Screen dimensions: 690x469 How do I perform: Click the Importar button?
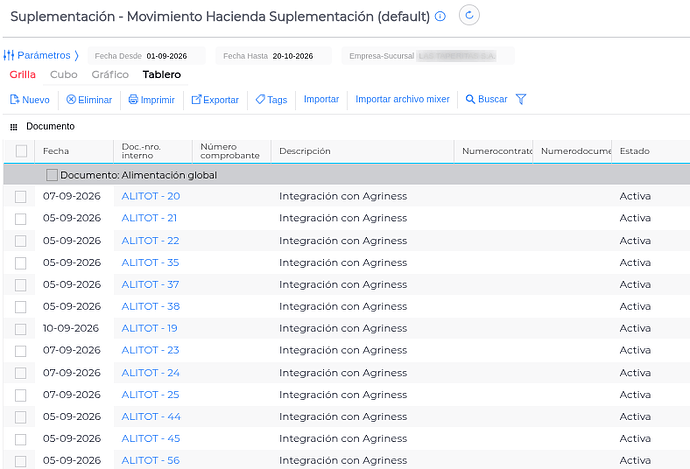(x=321, y=99)
